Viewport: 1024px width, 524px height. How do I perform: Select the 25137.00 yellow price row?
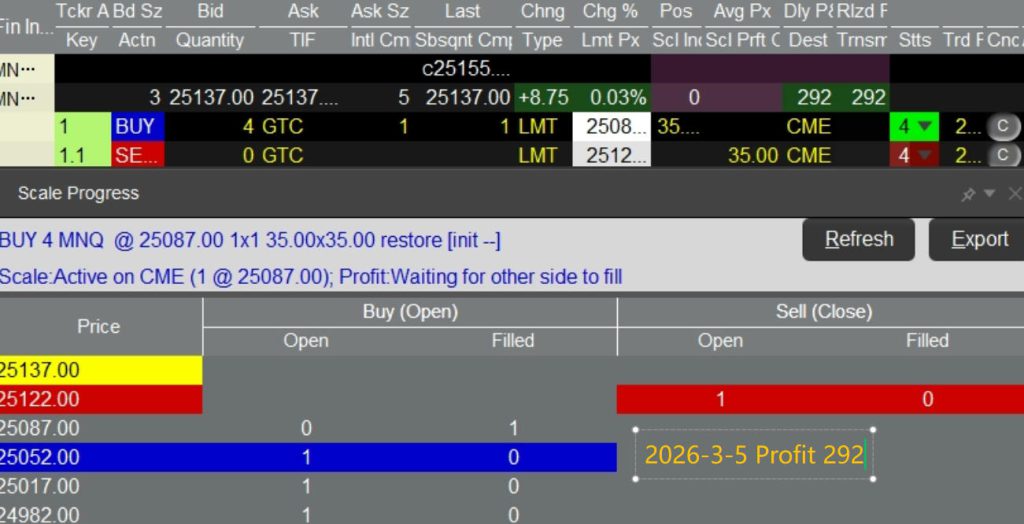100,371
